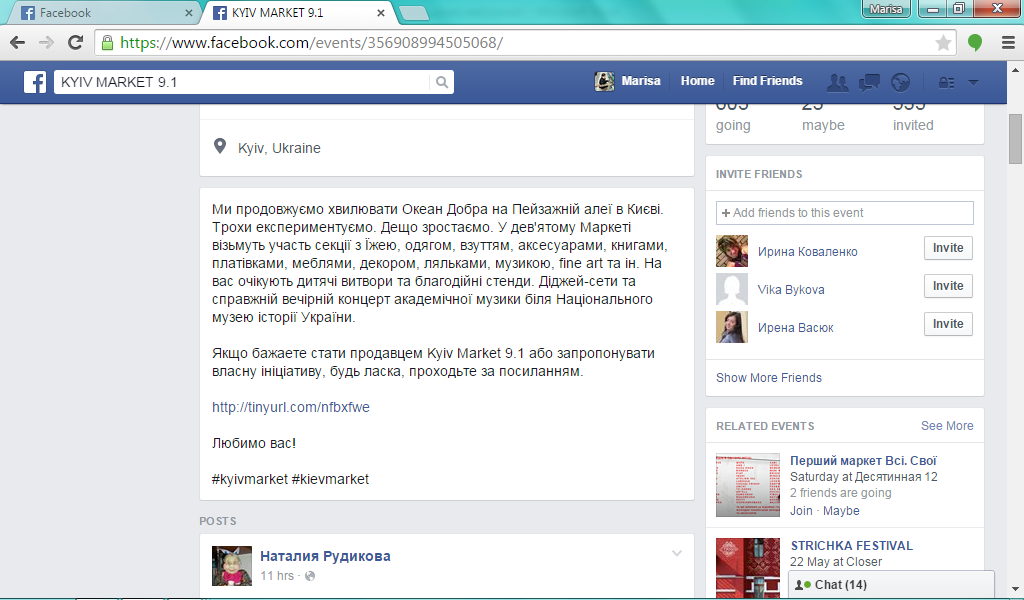
Task: Go to Home in the Facebook bar
Action: click(697, 81)
